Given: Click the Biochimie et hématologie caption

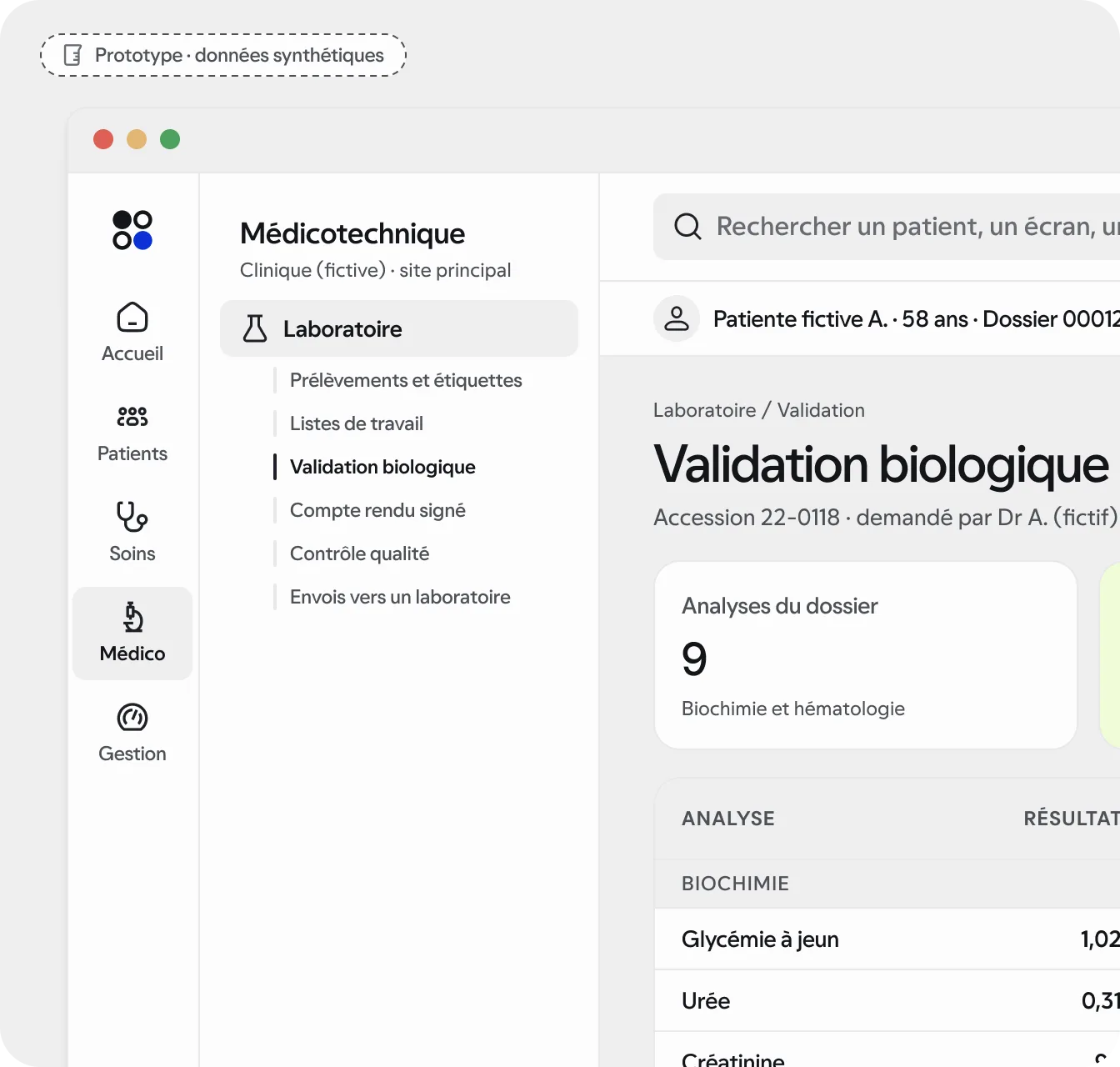Looking at the screenshot, I should [793, 709].
